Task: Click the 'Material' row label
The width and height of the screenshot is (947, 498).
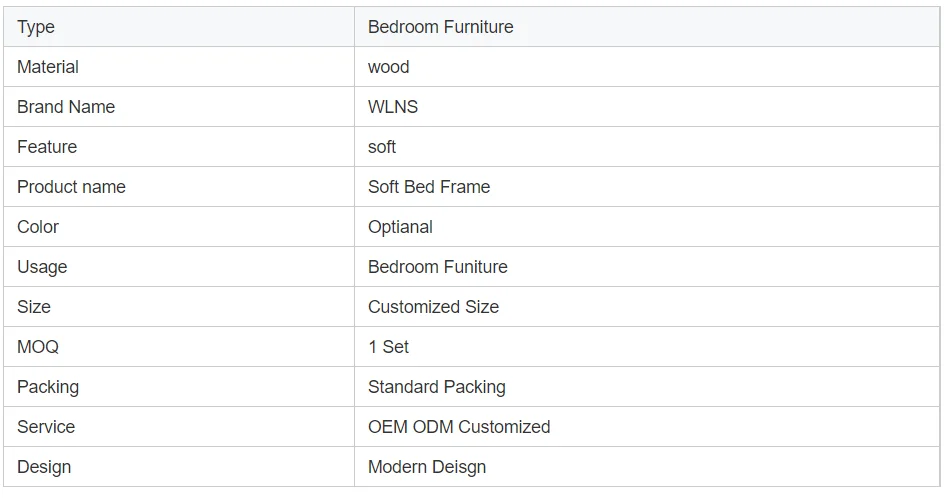Action: tap(48, 67)
